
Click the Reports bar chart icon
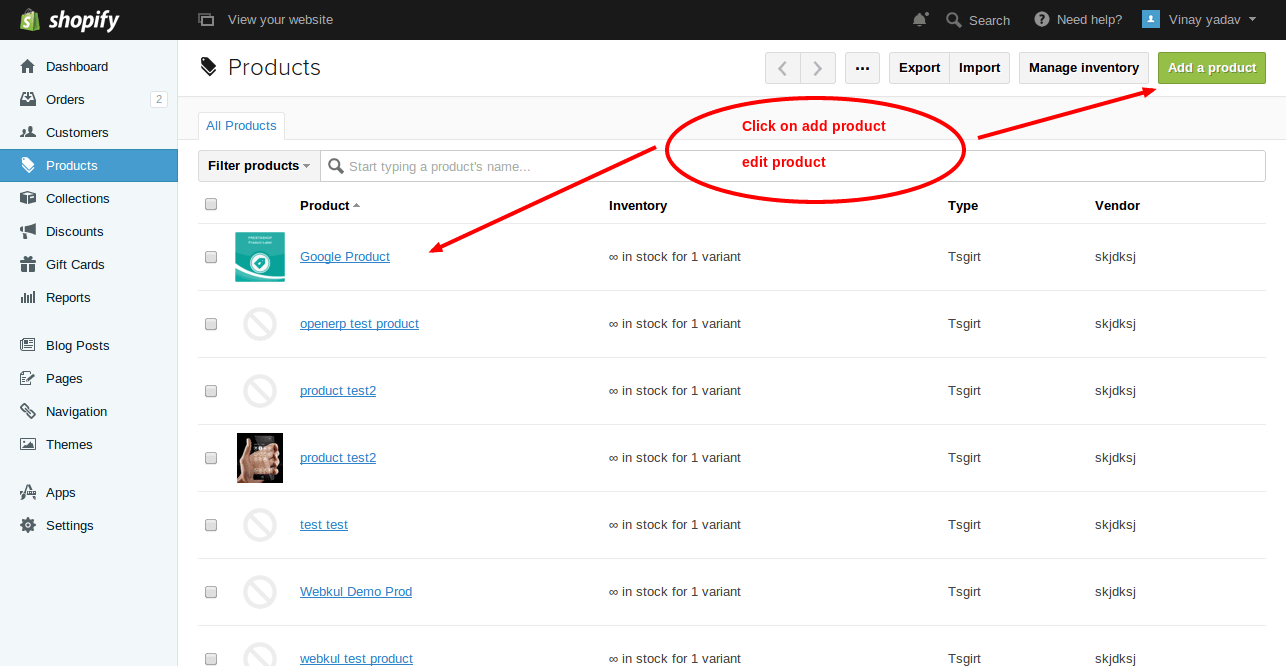coord(28,297)
